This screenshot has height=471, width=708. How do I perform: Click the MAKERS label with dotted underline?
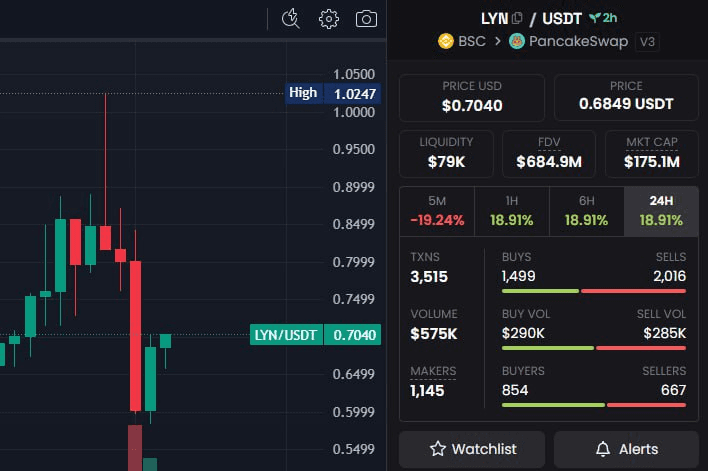(x=433, y=371)
